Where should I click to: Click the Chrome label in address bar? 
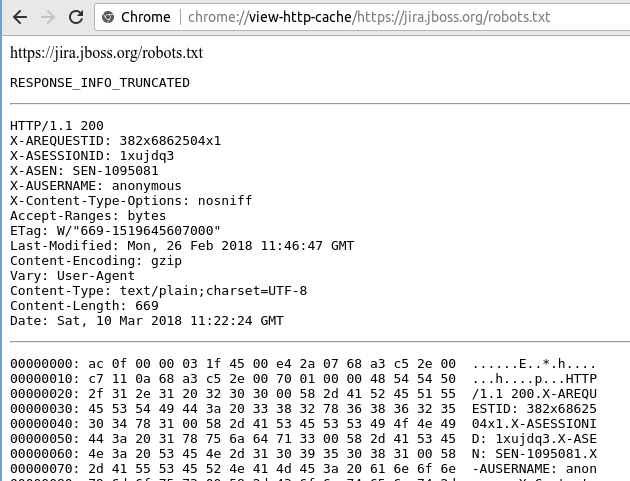click(145, 17)
